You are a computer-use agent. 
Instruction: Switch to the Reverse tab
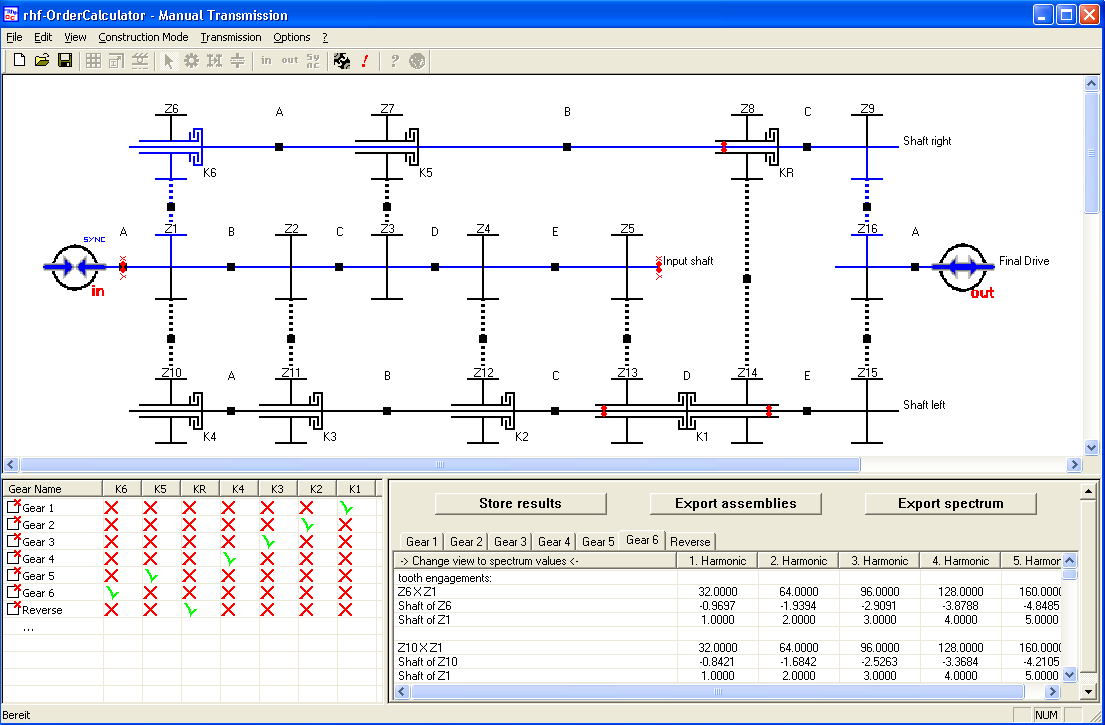point(690,542)
